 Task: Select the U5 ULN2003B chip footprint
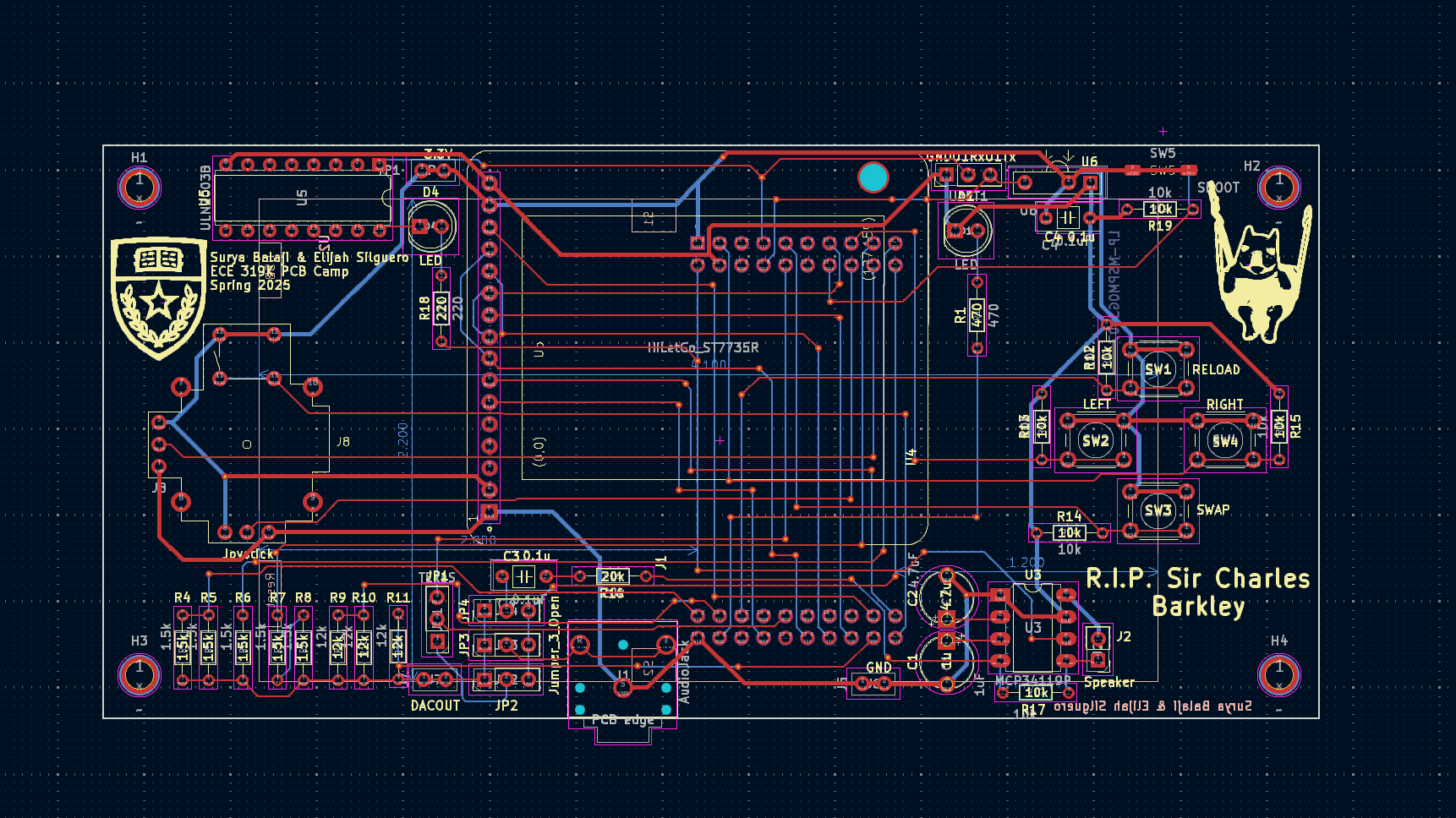pyautogui.click(x=303, y=198)
